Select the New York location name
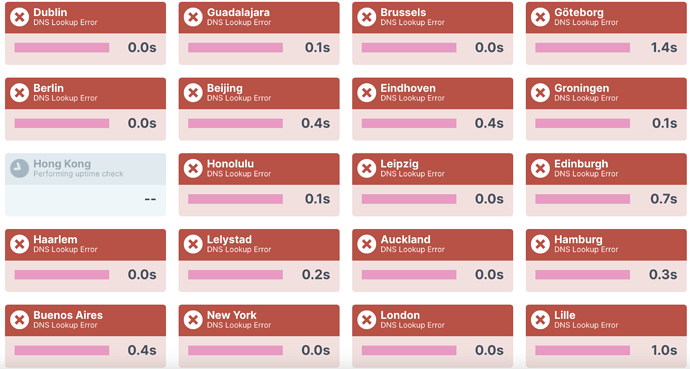Image resolution: width=690 pixels, height=369 pixels. coord(231,315)
